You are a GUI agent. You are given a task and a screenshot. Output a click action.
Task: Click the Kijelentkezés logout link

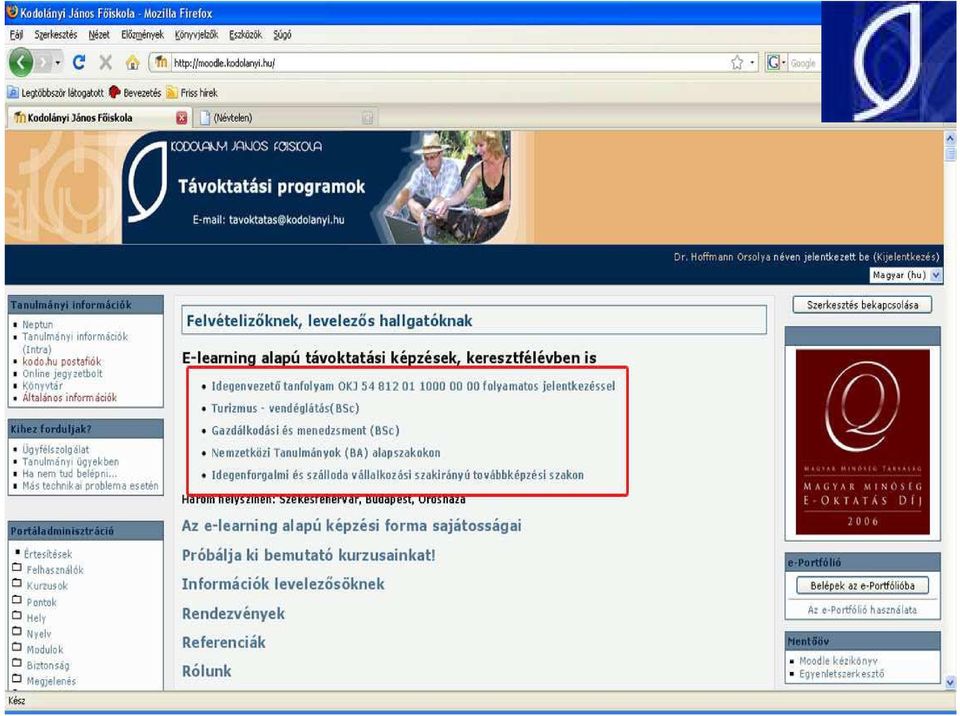click(906, 257)
